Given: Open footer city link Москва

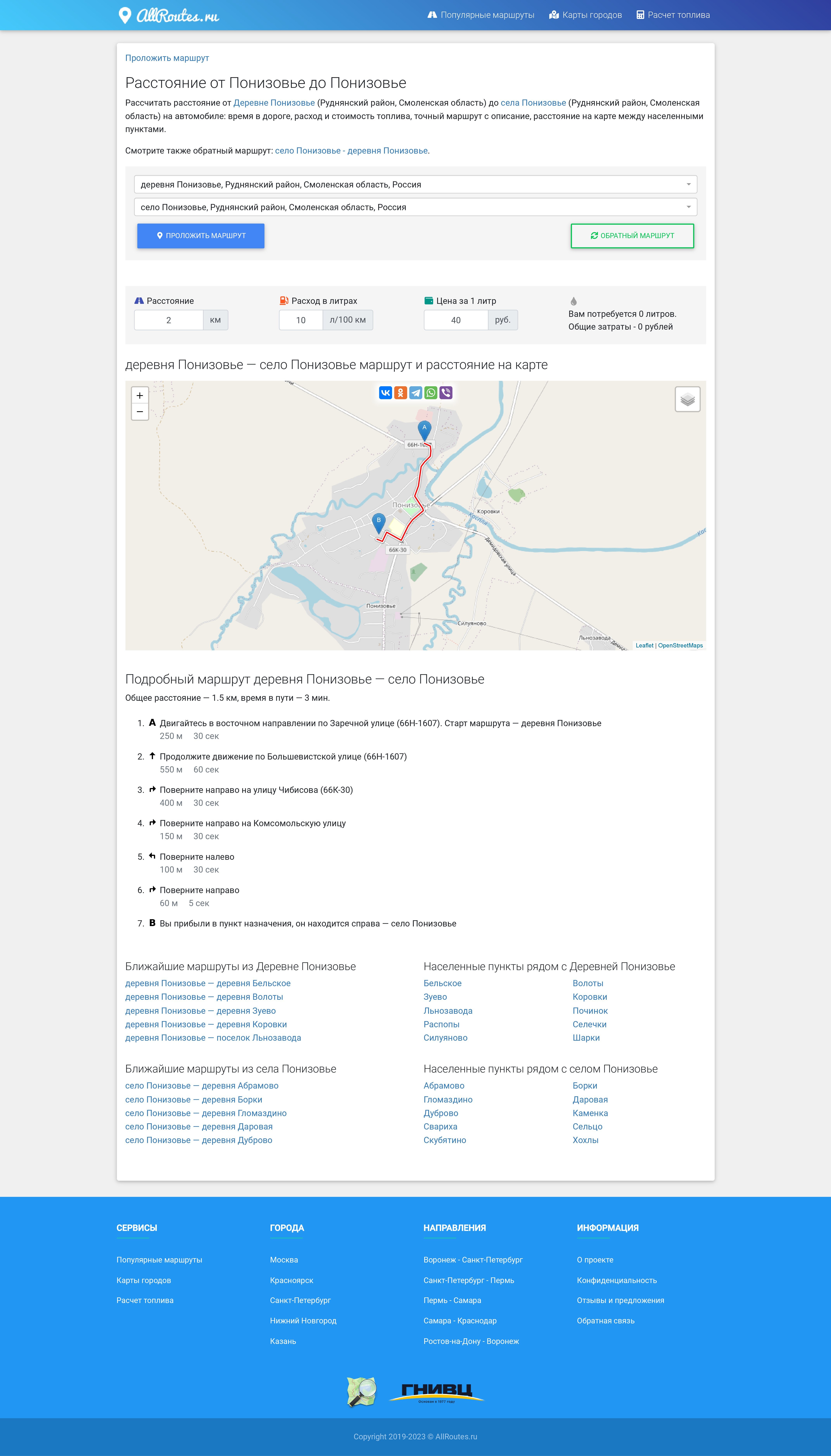Looking at the screenshot, I should pyautogui.click(x=284, y=1260).
